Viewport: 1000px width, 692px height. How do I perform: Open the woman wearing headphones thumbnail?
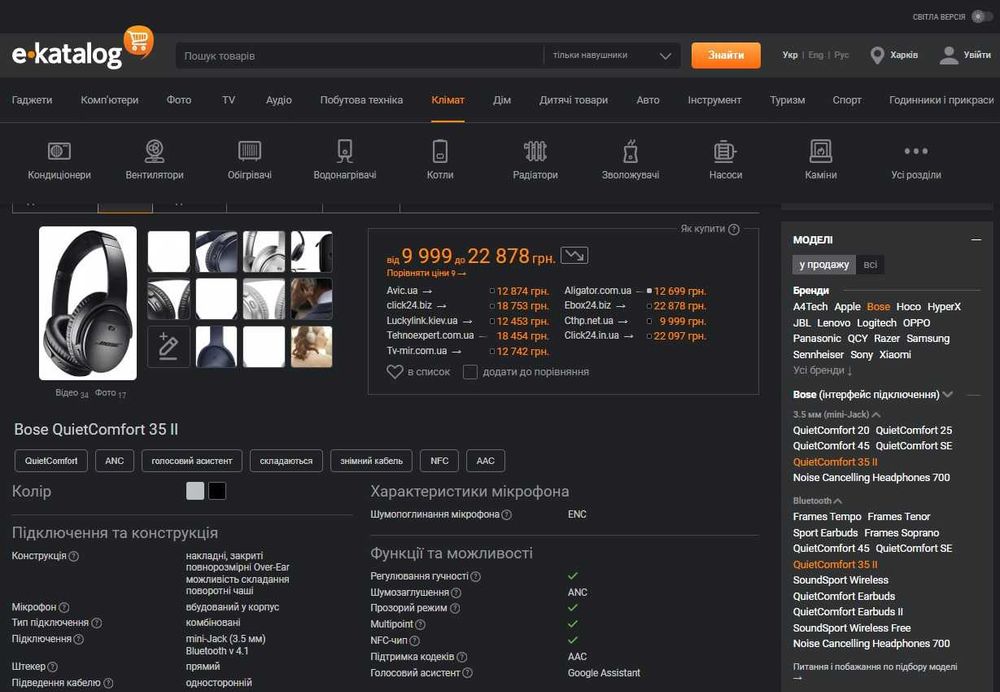(x=312, y=347)
